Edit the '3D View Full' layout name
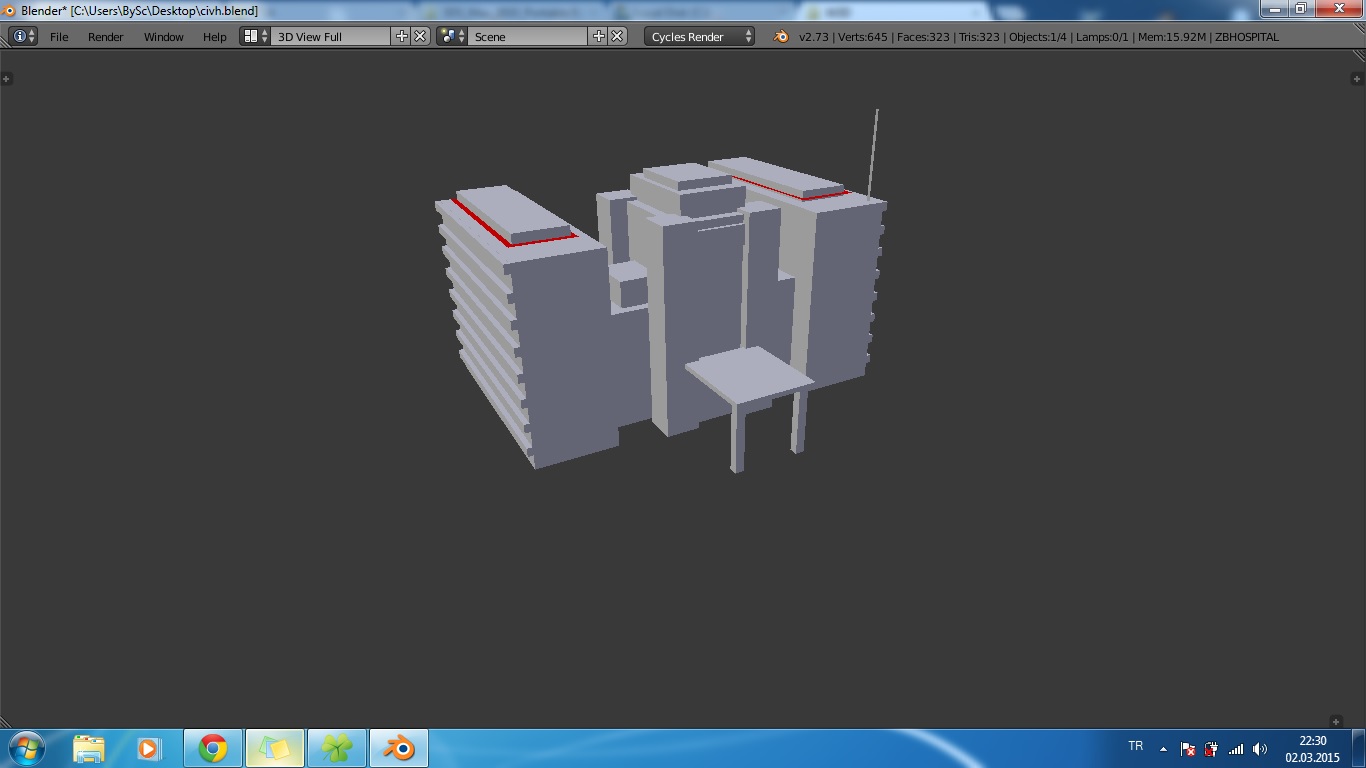 pyautogui.click(x=332, y=36)
